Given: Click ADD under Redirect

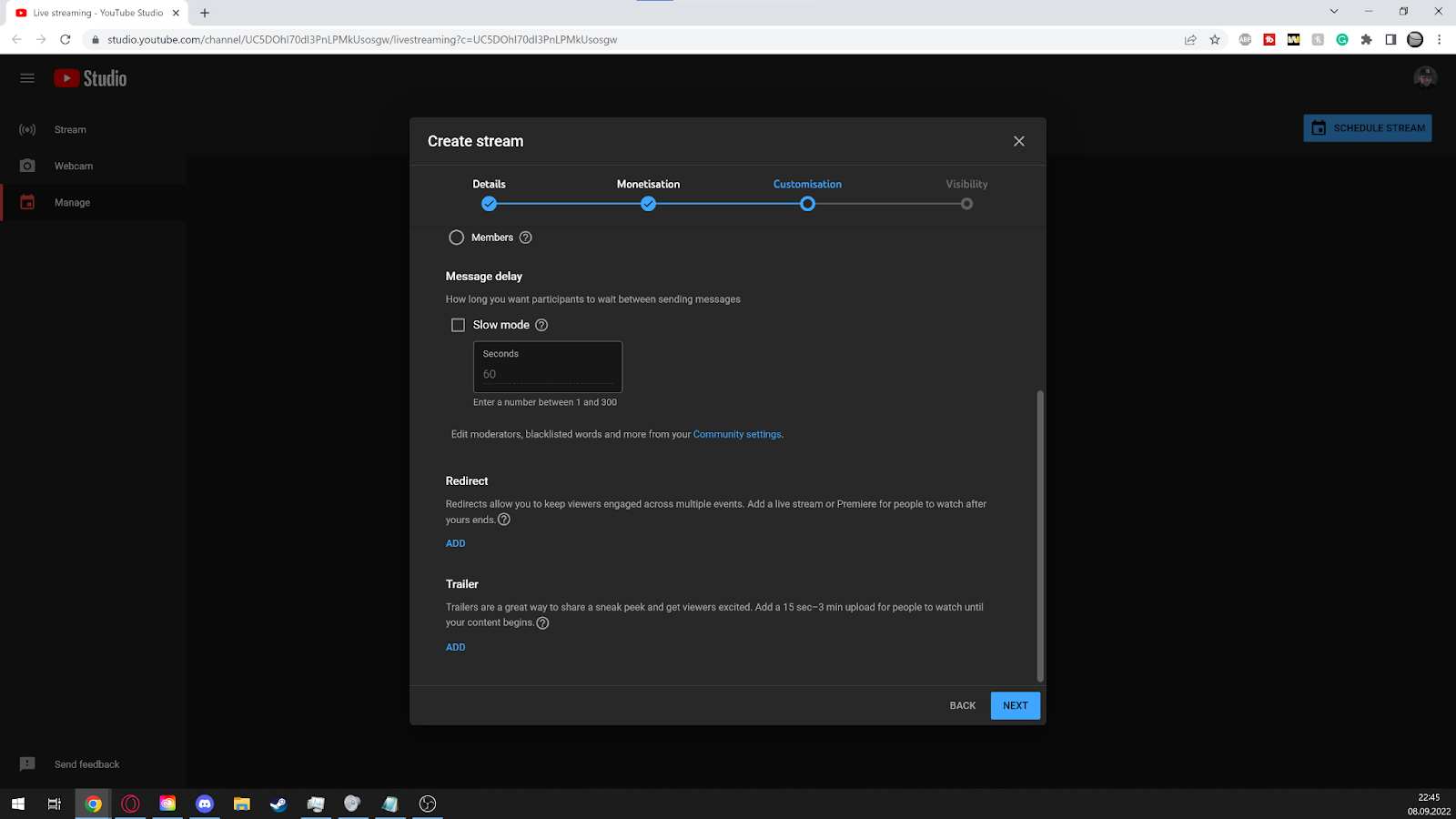Looking at the screenshot, I should (456, 543).
